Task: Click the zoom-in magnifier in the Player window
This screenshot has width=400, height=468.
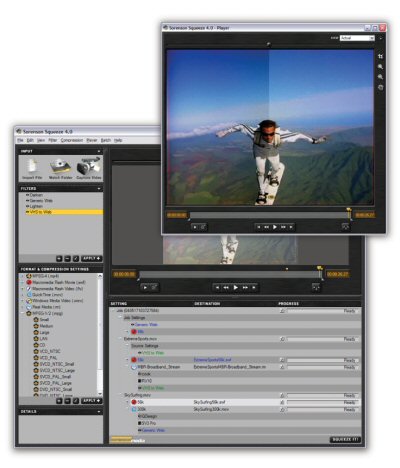Action: [380, 67]
